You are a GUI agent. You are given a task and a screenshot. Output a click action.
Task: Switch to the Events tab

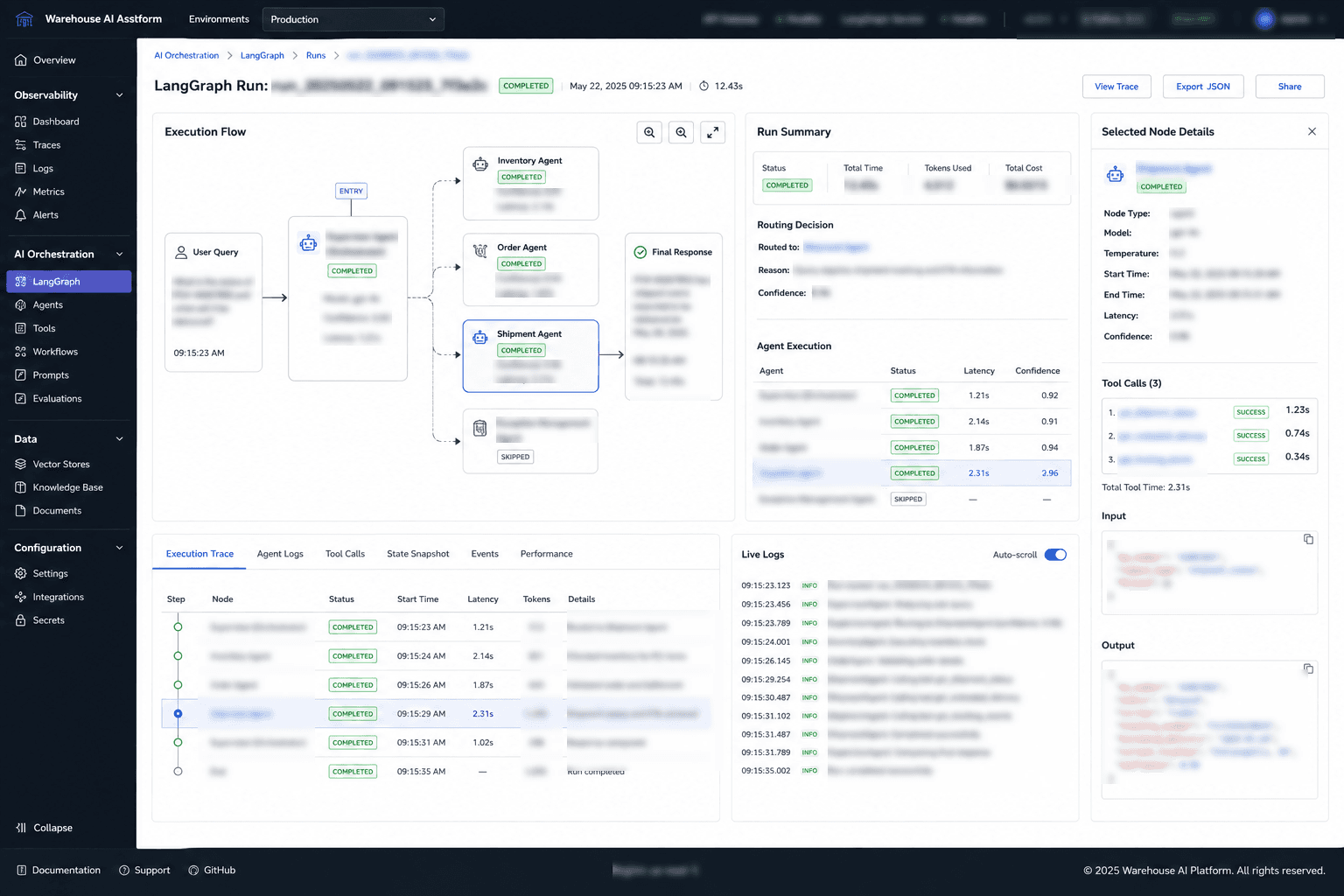point(485,554)
